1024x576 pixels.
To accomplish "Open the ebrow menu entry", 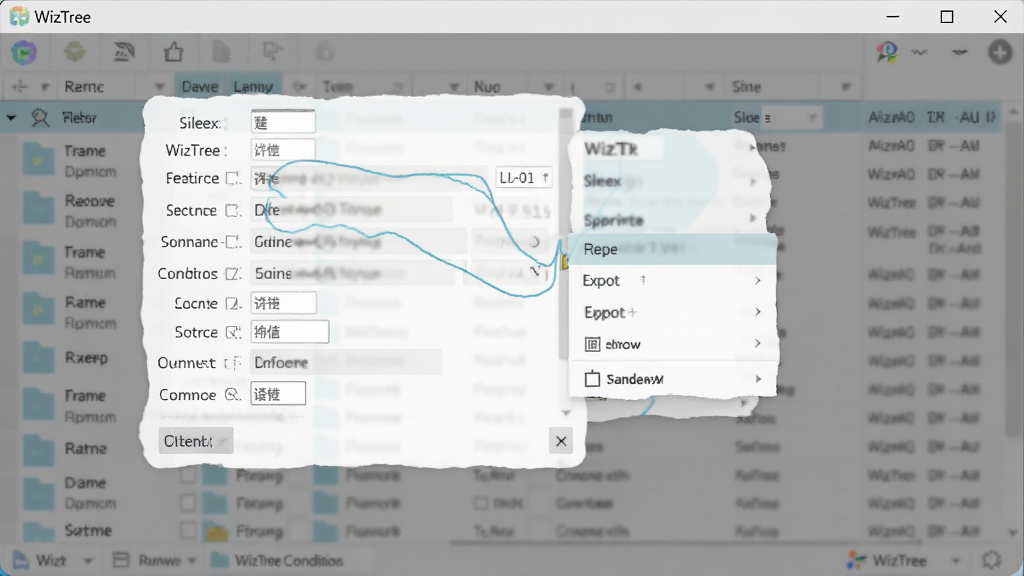I will 673,344.
